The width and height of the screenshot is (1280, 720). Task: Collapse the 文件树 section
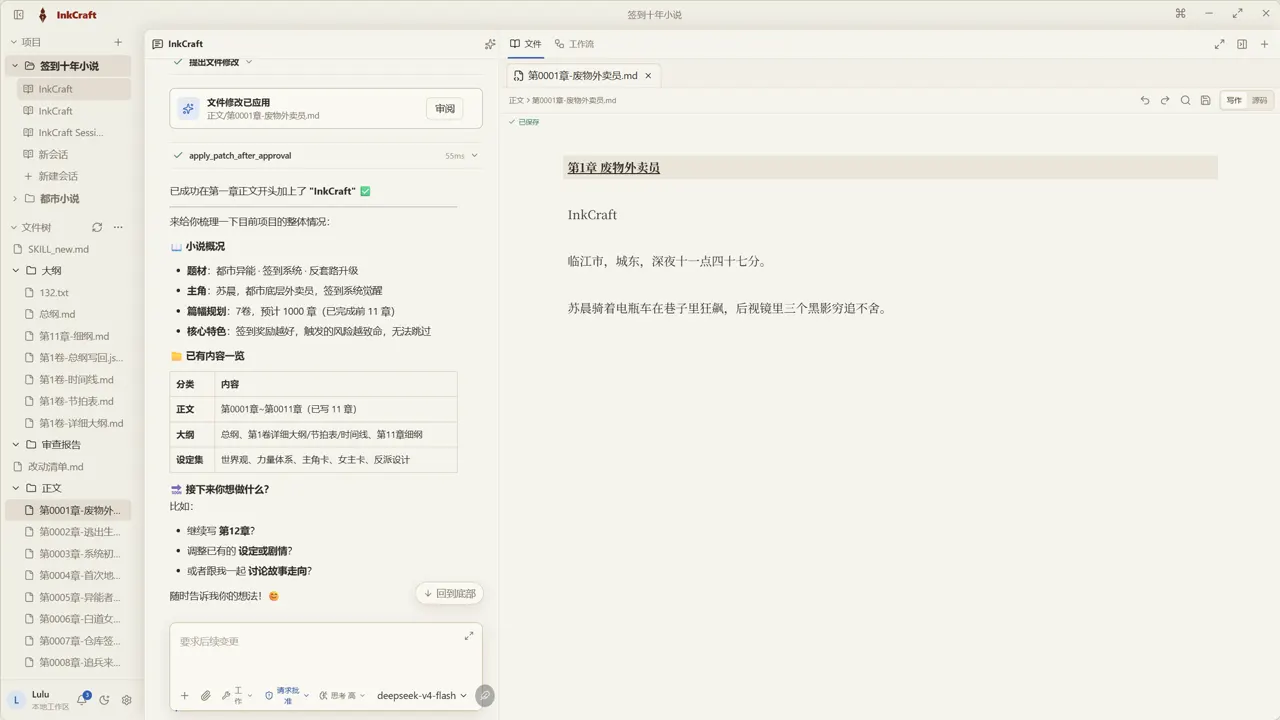click(x=14, y=227)
